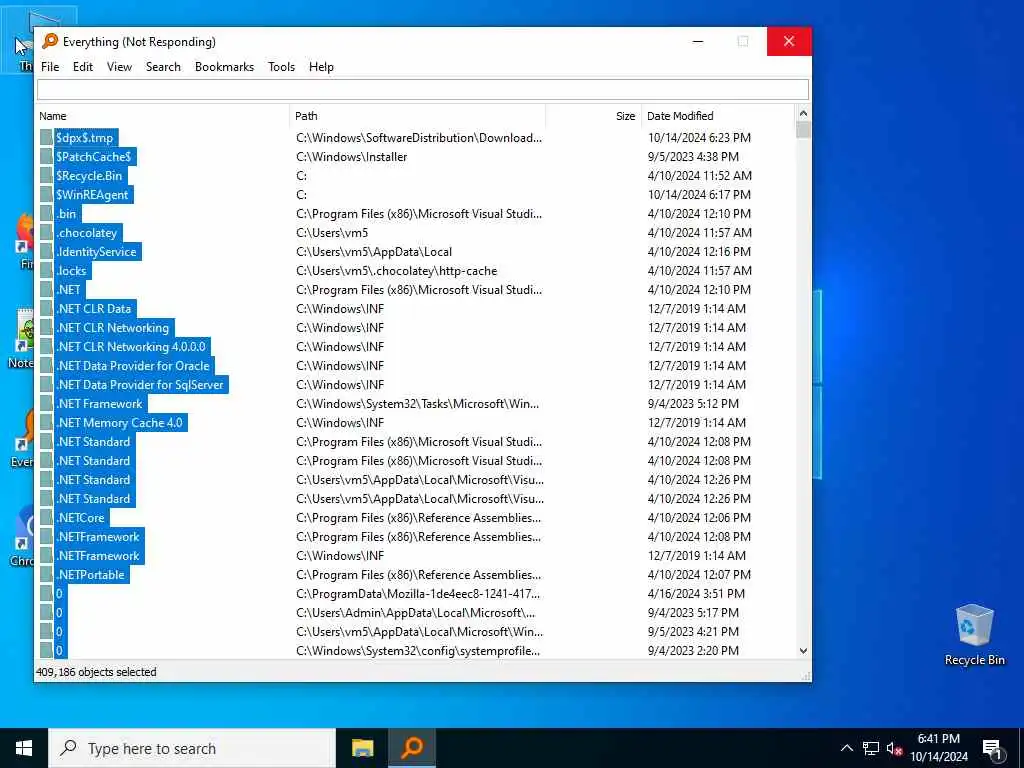The image size is (1024, 768).
Task: Select the $PatchCache$ entry name
Action: (x=93, y=157)
